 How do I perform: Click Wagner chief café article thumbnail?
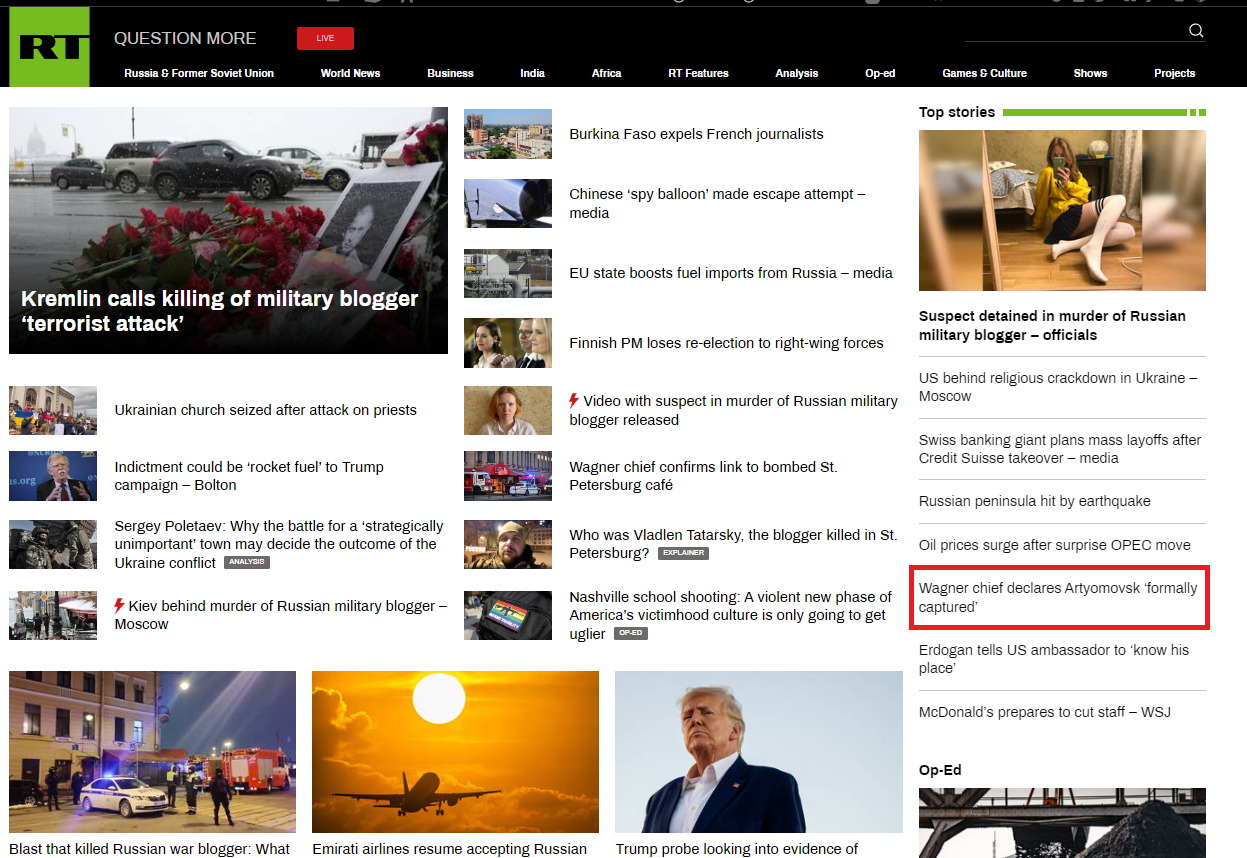[508, 476]
